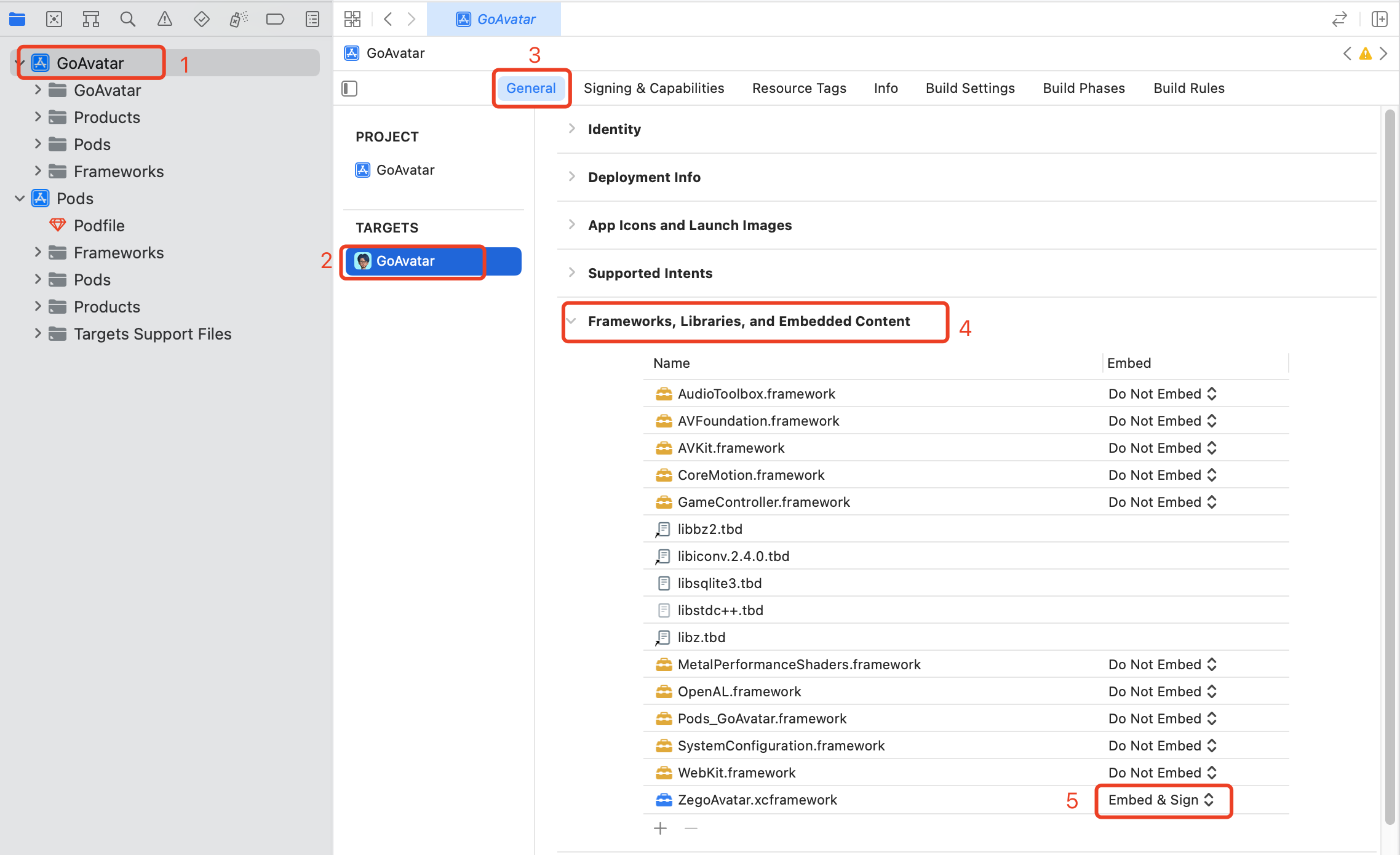The height and width of the screenshot is (855, 1400).
Task: Switch to the Info tab
Action: 886,88
